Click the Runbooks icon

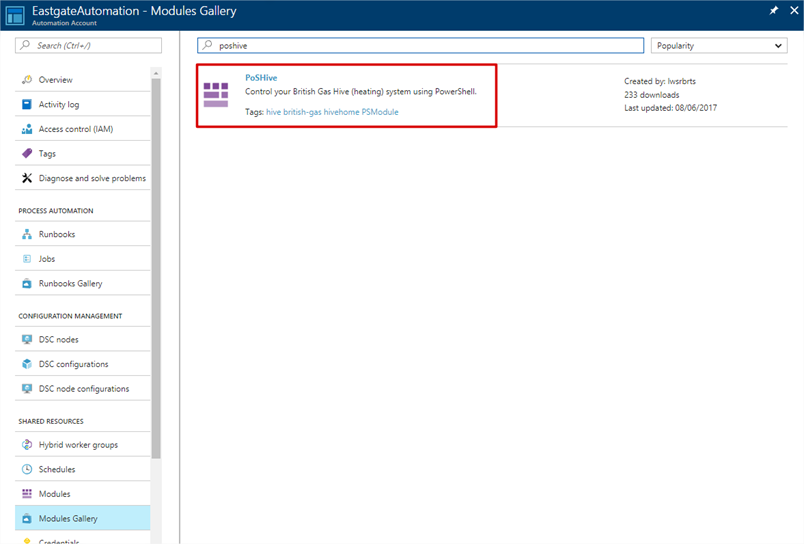click(27, 234)
